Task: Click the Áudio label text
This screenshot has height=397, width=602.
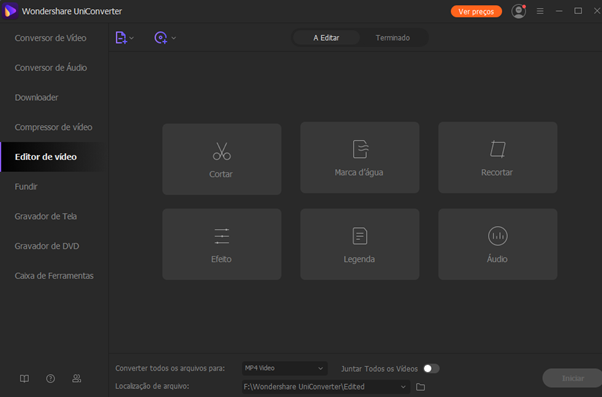Action: pyautogui.click(x=497, y=259)
